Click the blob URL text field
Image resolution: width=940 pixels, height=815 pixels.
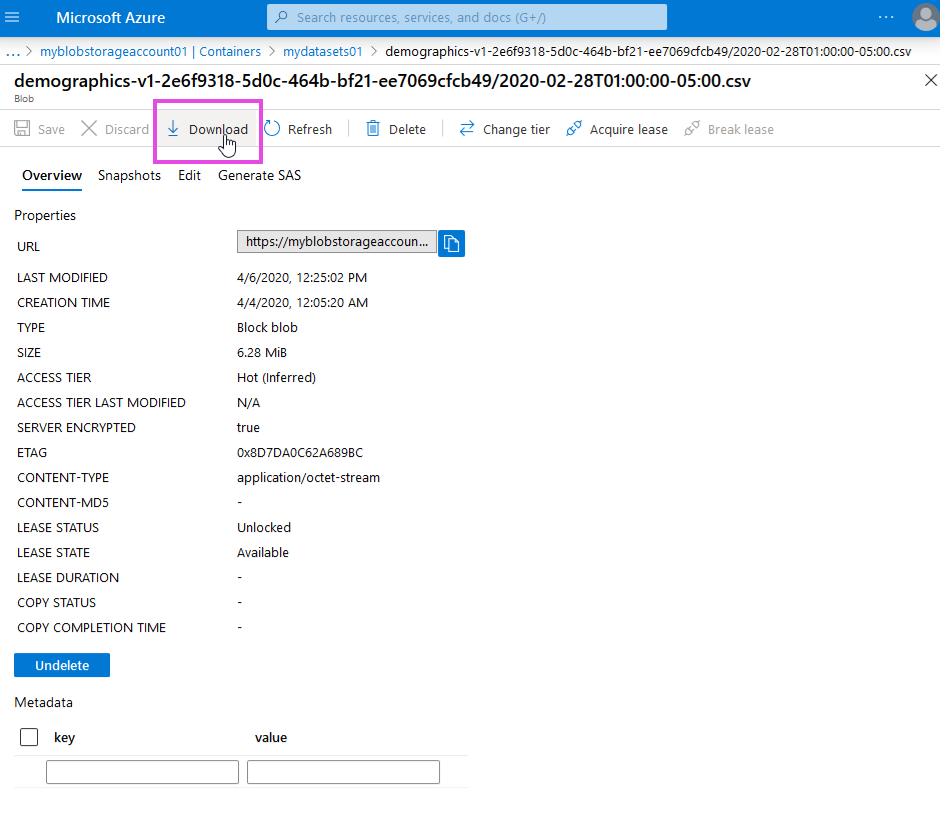point(337,242)
